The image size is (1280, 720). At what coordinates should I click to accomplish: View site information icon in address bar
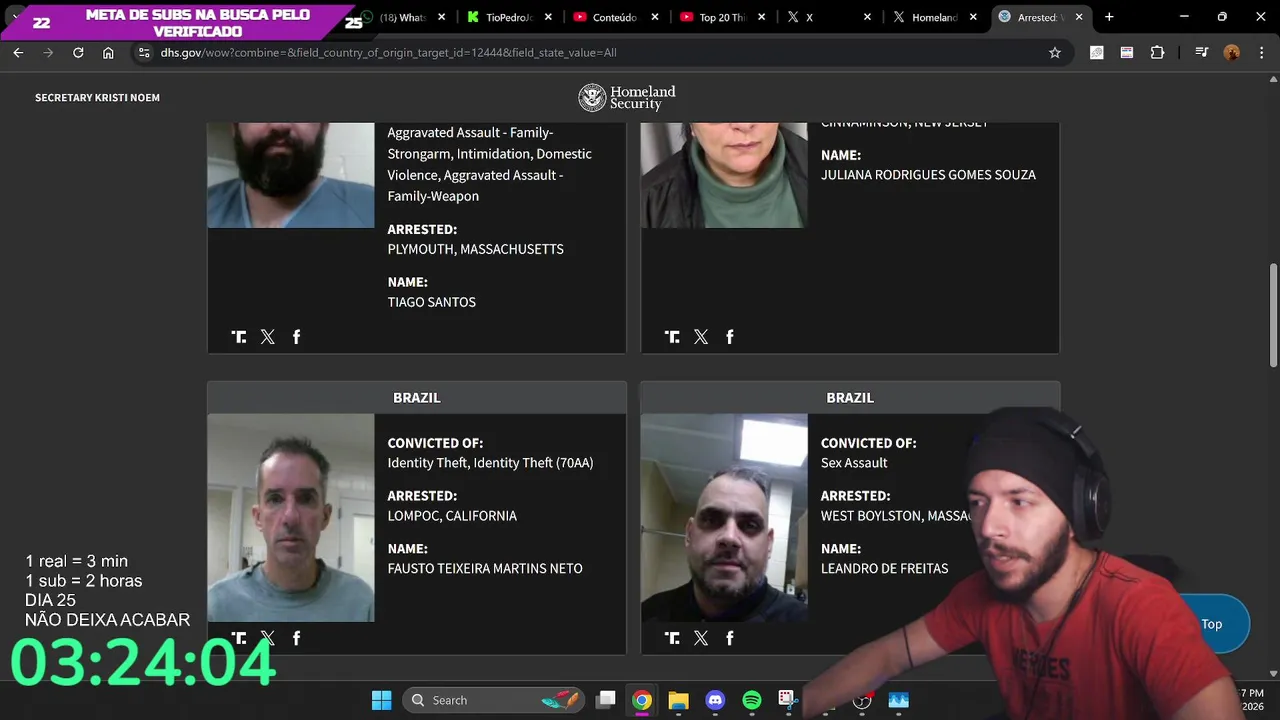click(x=144, y=53)
